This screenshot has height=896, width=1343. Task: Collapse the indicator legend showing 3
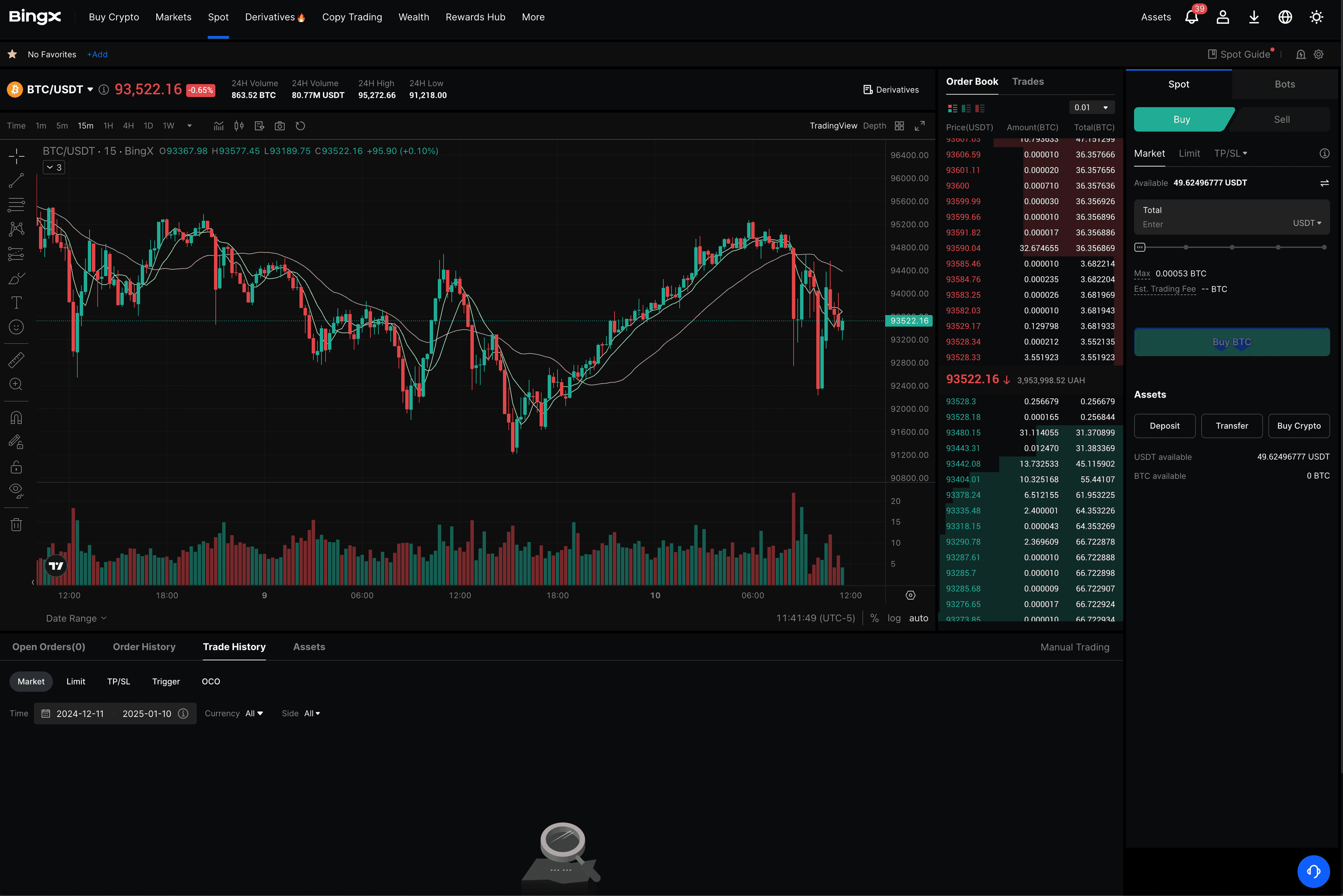click(x=54, y=168)
